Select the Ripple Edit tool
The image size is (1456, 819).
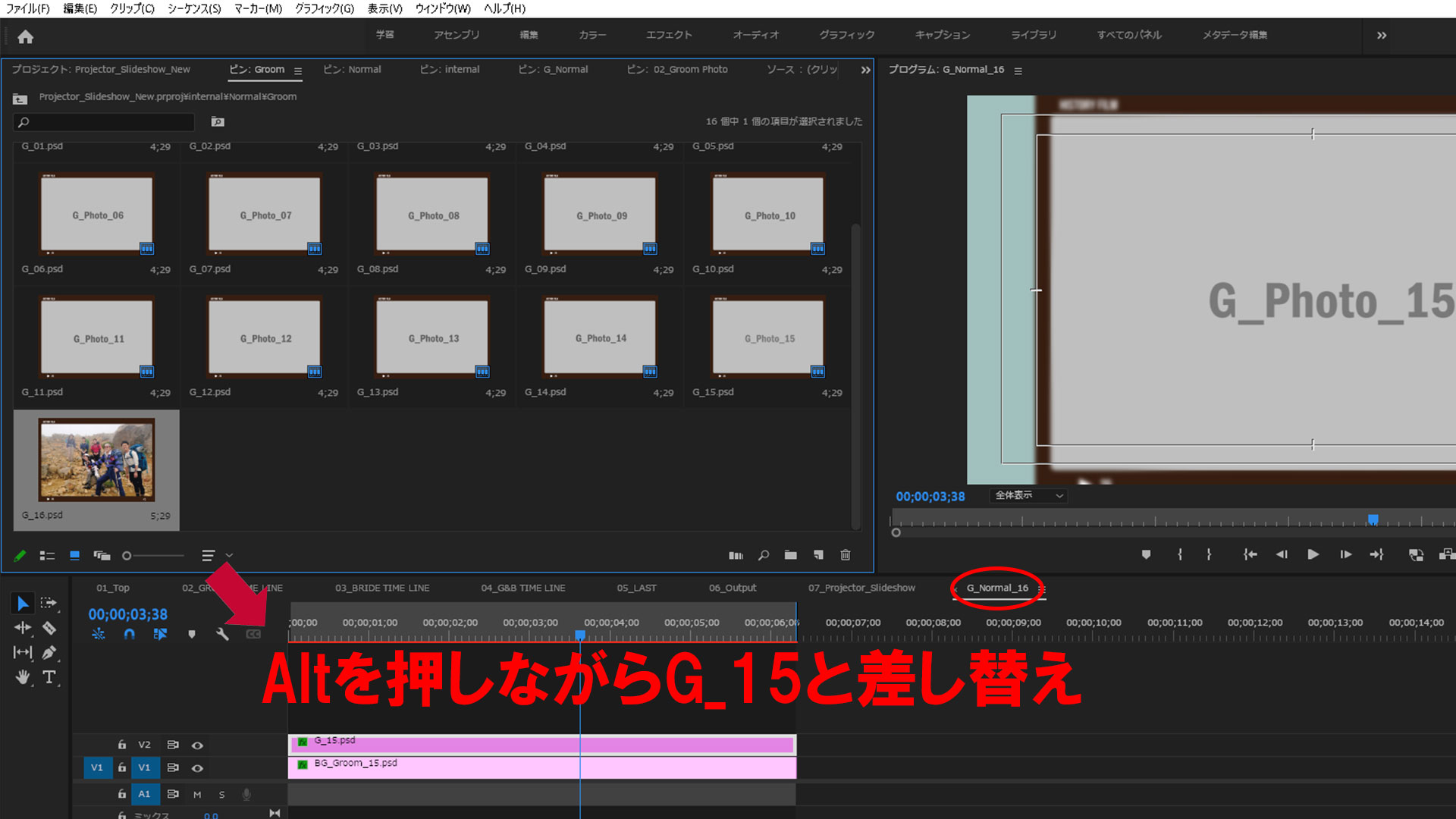23,628
